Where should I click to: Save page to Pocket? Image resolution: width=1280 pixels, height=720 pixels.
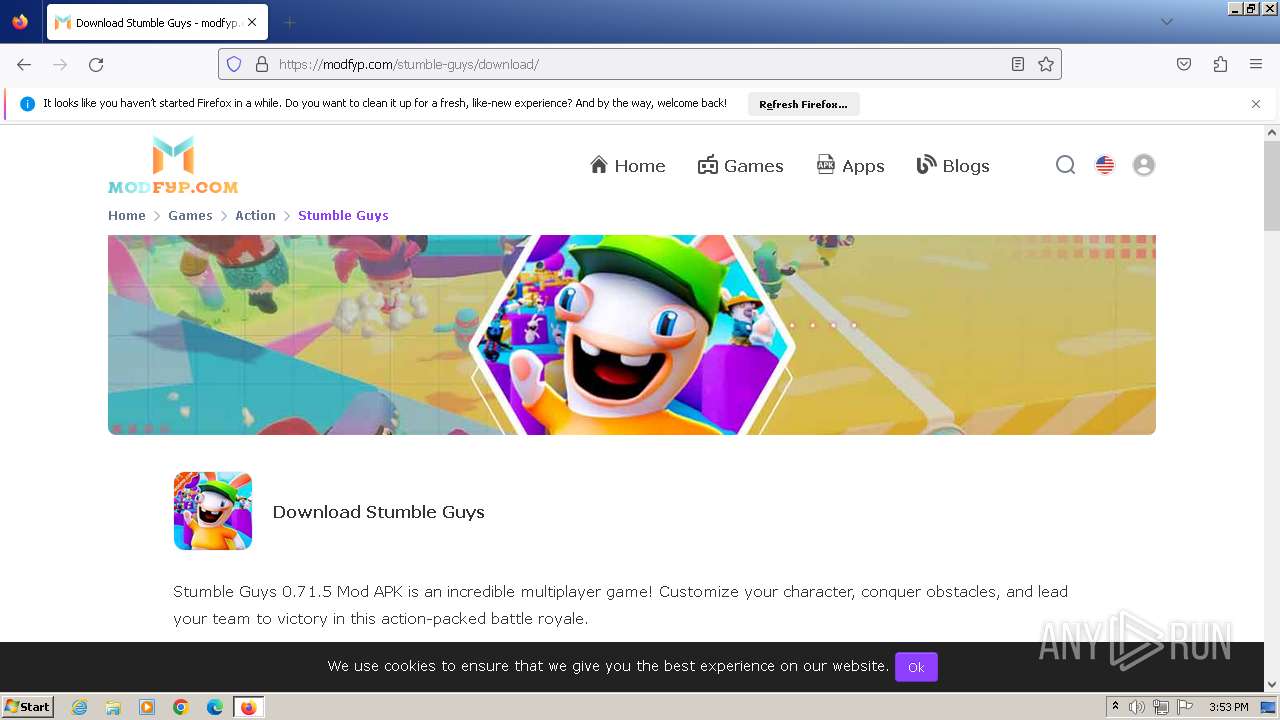point(1184,64)
